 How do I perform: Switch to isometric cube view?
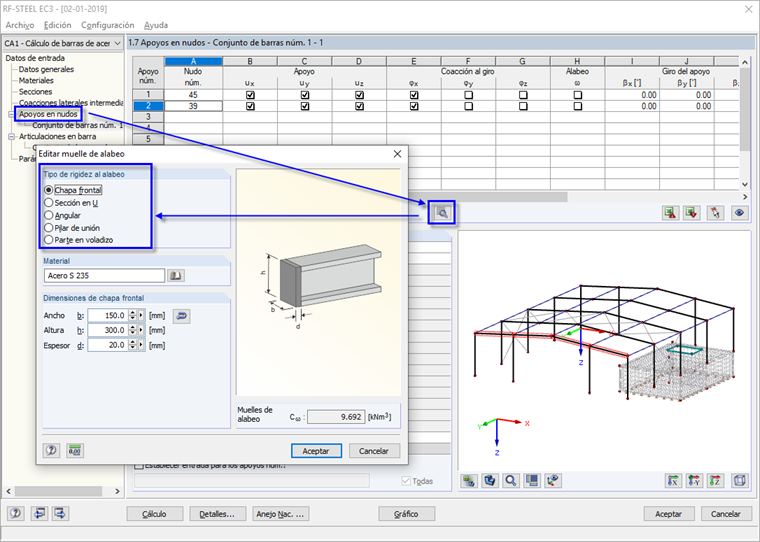(x=740, y=480)
